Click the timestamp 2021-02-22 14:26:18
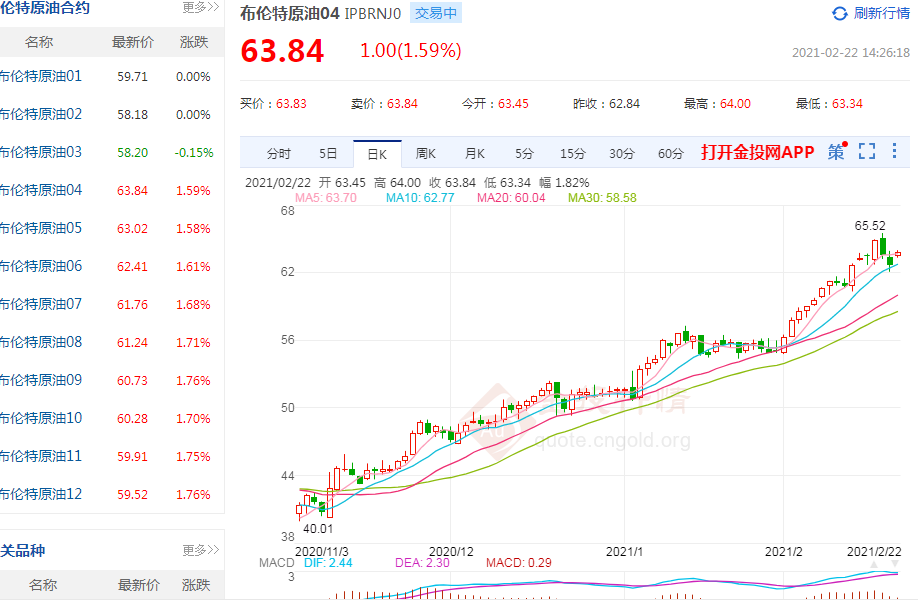This screenshot has height=601, width=918. pyautogui.click(x=851, y=53)
